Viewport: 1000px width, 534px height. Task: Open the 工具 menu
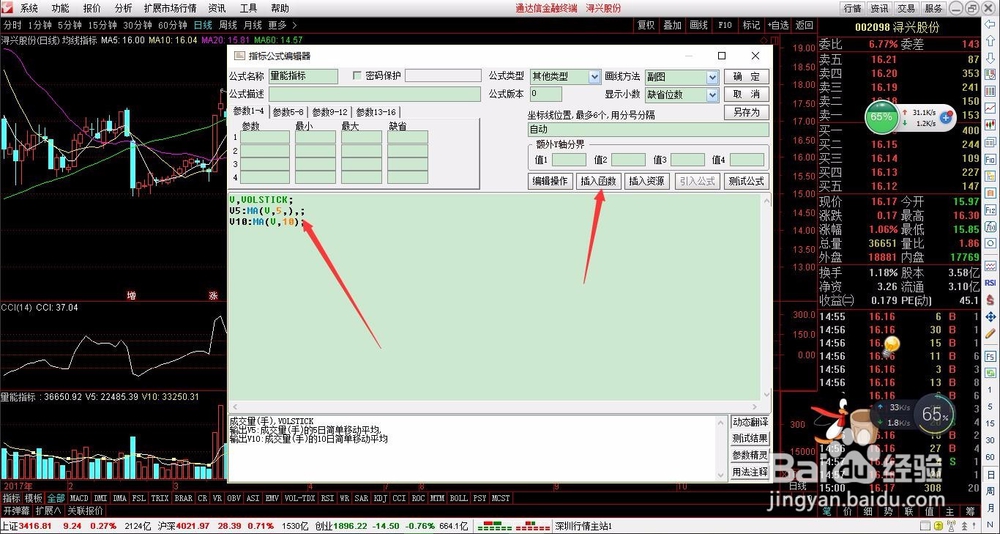pos(248,8)
